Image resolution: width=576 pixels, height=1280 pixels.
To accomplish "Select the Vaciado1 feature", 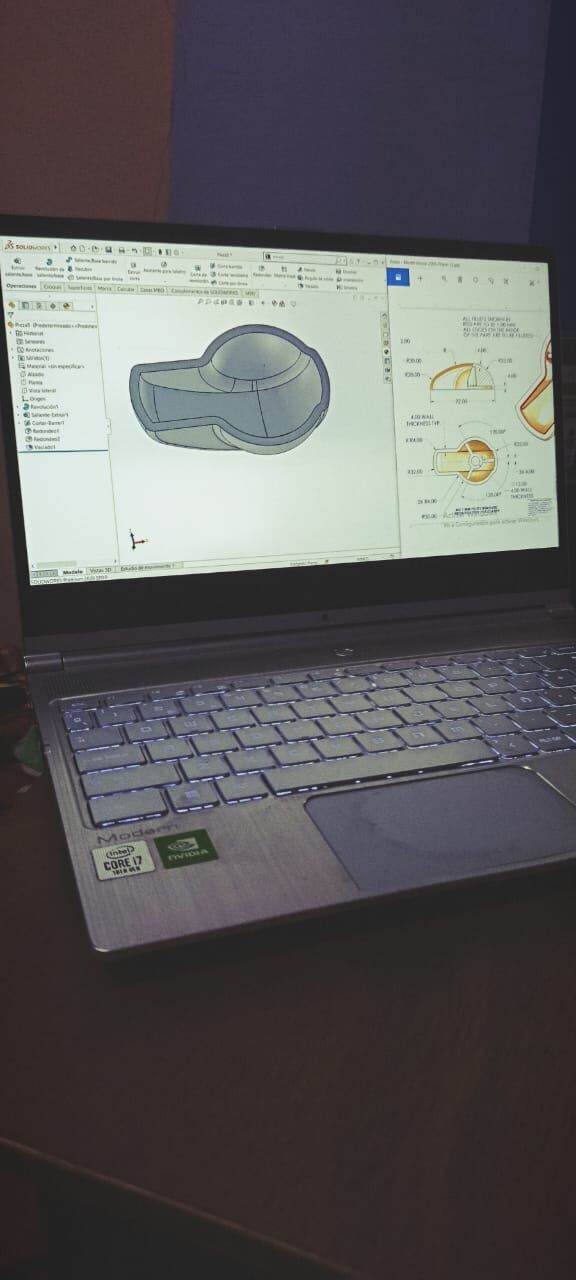I will coord(41,447).
